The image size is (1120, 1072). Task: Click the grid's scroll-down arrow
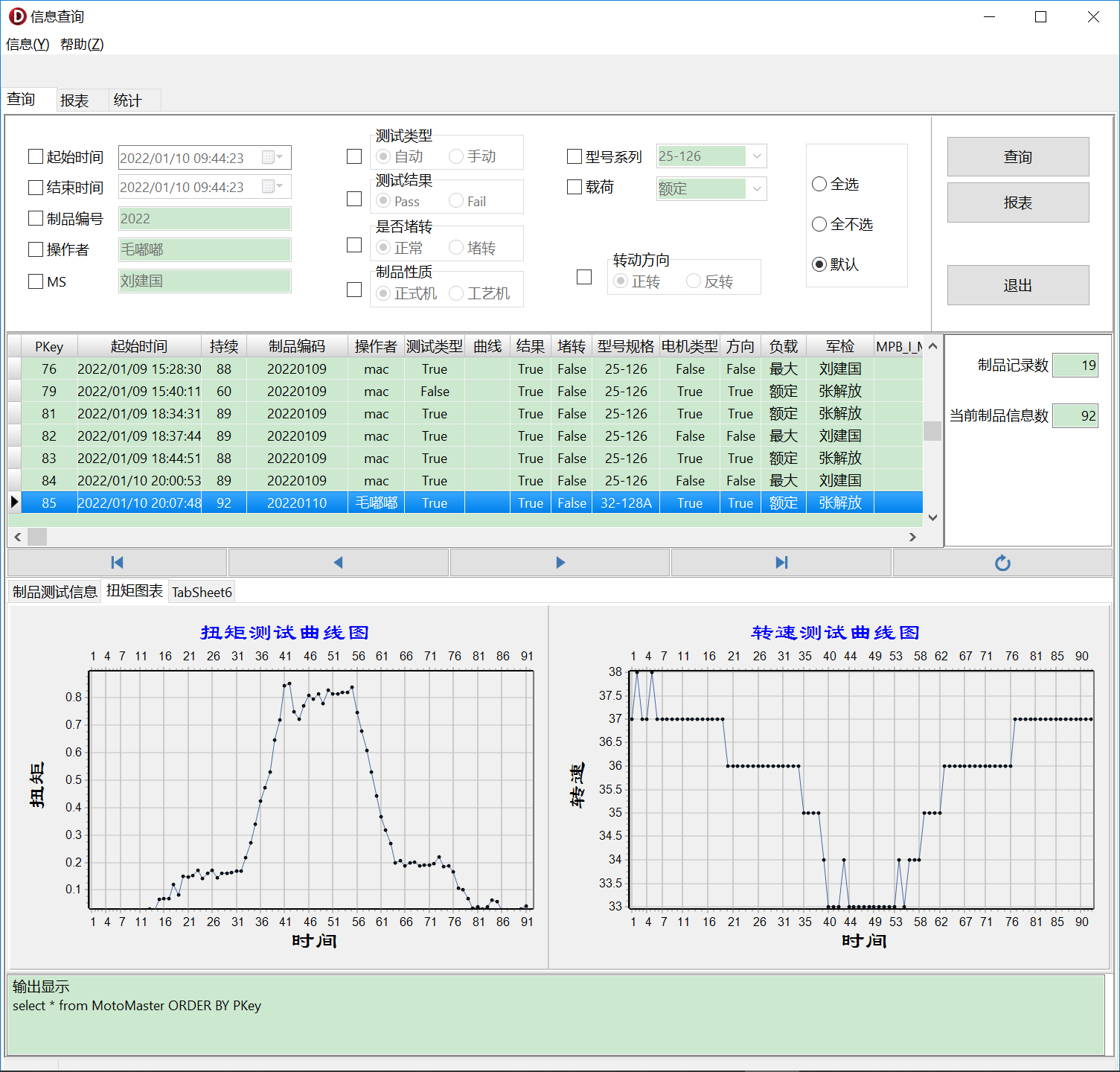[932, 517]
